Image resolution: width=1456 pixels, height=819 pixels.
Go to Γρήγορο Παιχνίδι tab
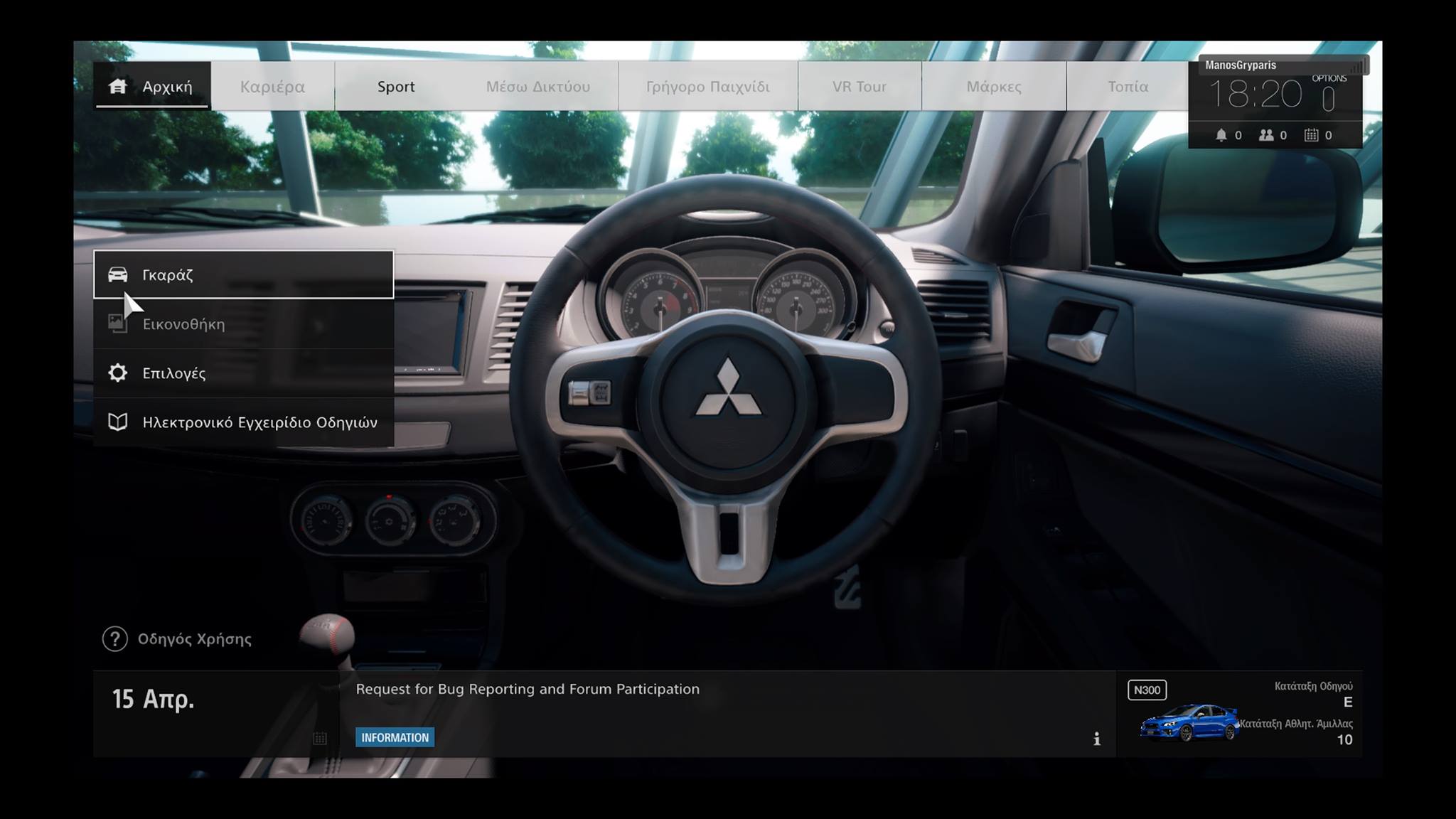pos(707,86)
